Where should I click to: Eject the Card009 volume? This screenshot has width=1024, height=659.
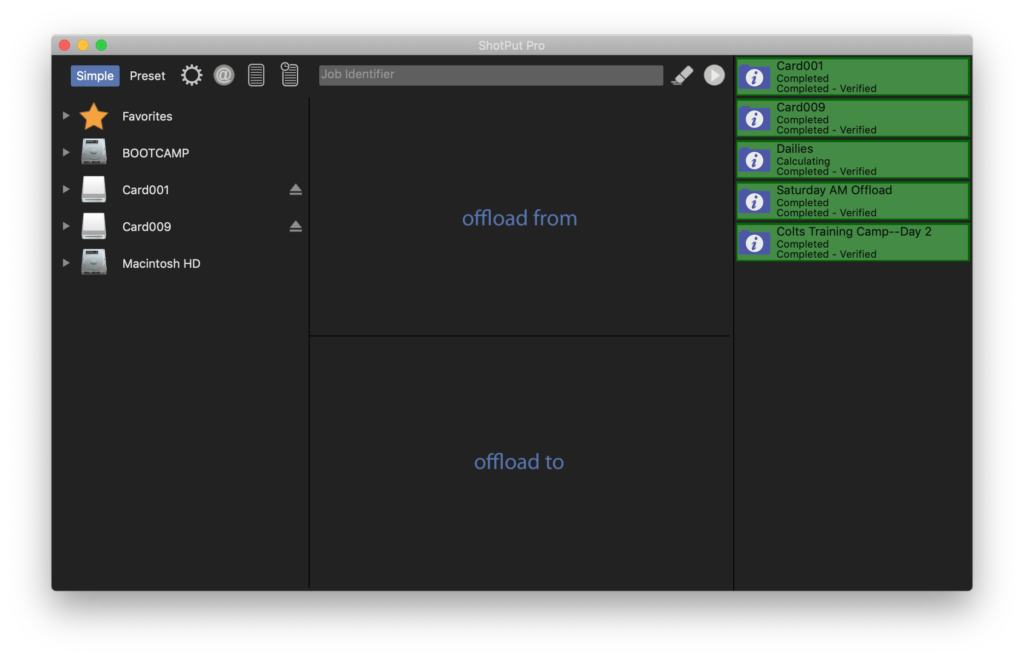295,226
